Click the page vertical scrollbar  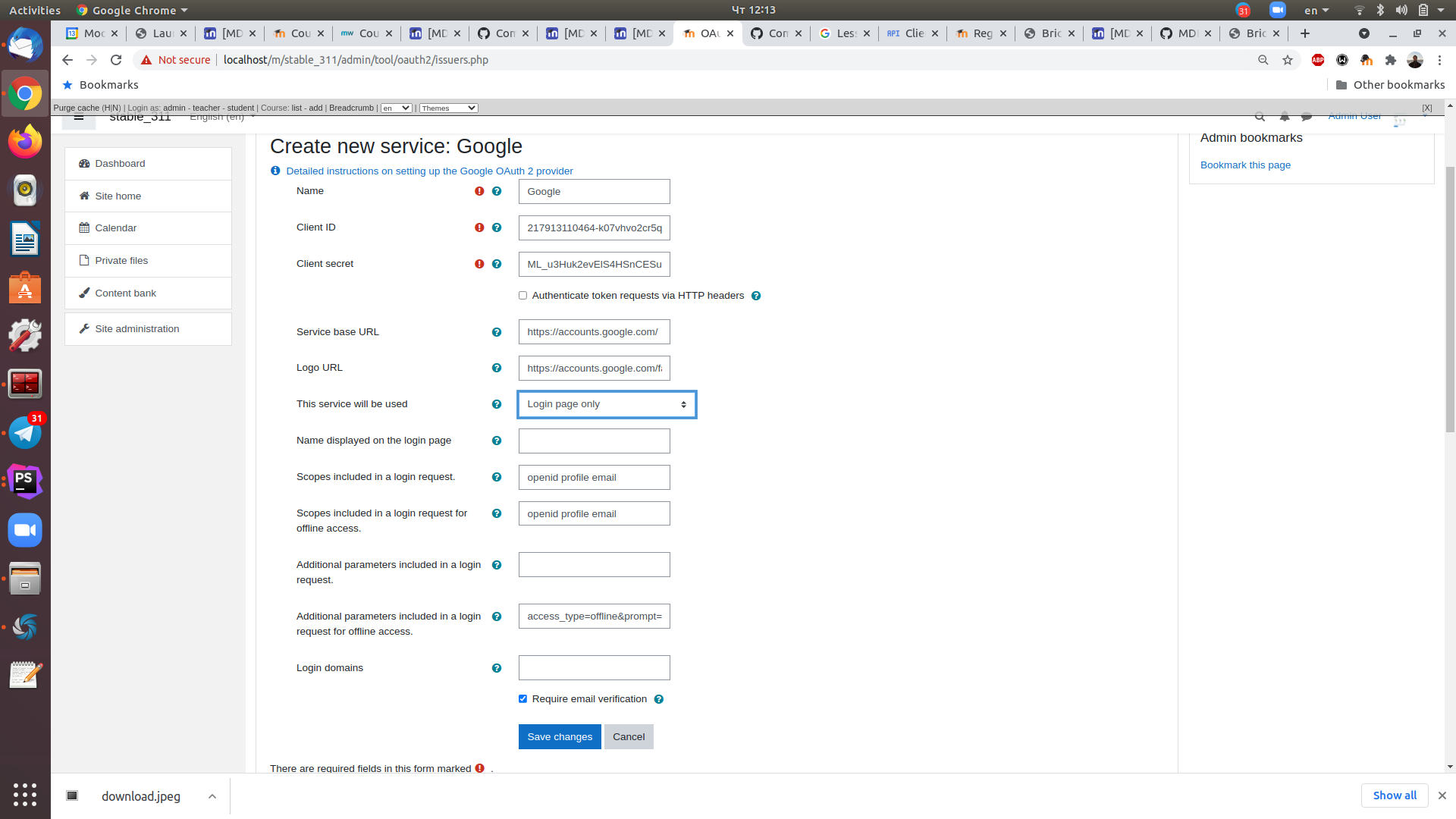click(1450, 300)
